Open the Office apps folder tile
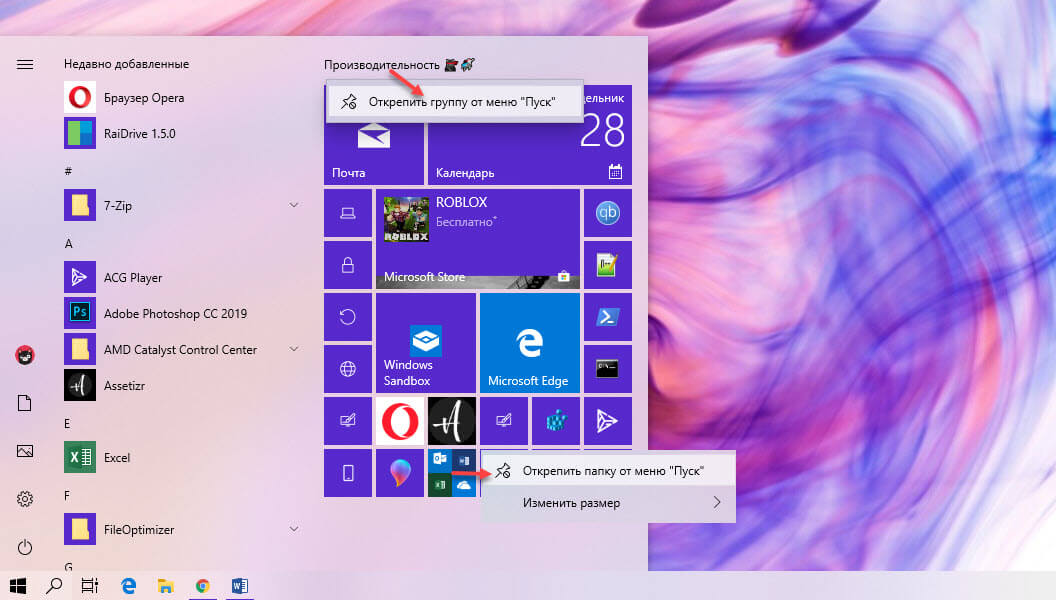Screen dimensions: 1056x600 tap(451, 473)
